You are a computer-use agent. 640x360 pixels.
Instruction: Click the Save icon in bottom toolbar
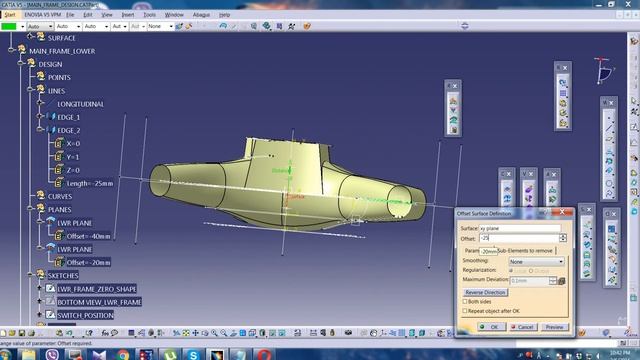click(x=22, y=333)
